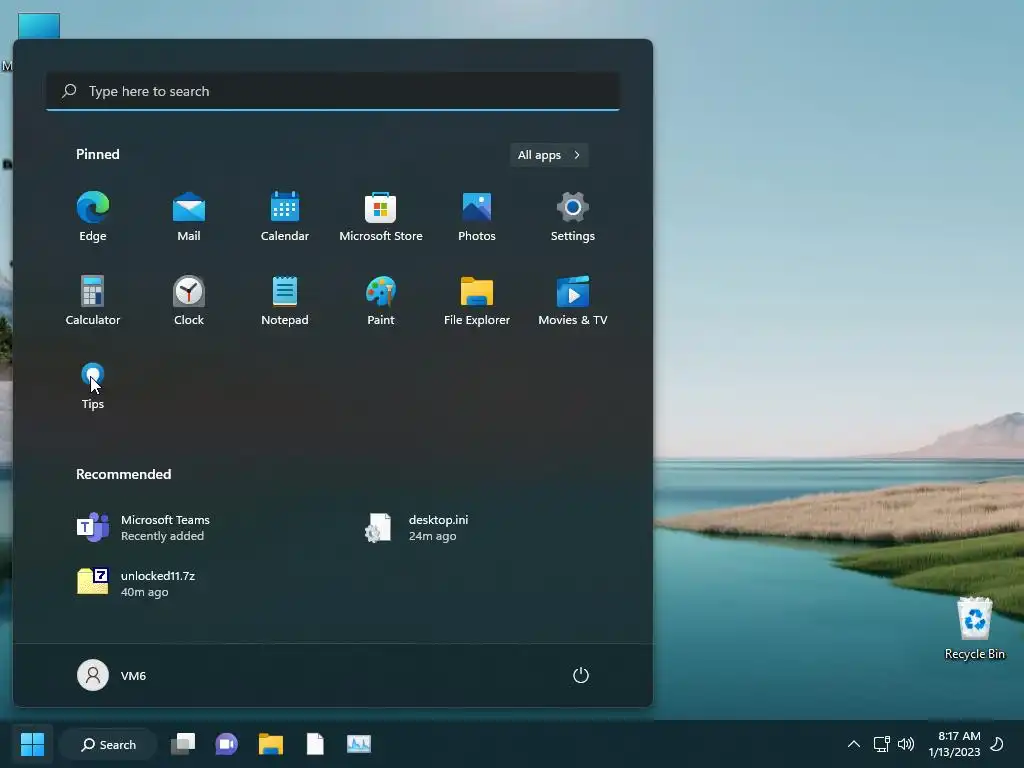Click the Pinned section heading
Image resolution: width=1024 pixels, height=768 pixels.
point(98,154)
